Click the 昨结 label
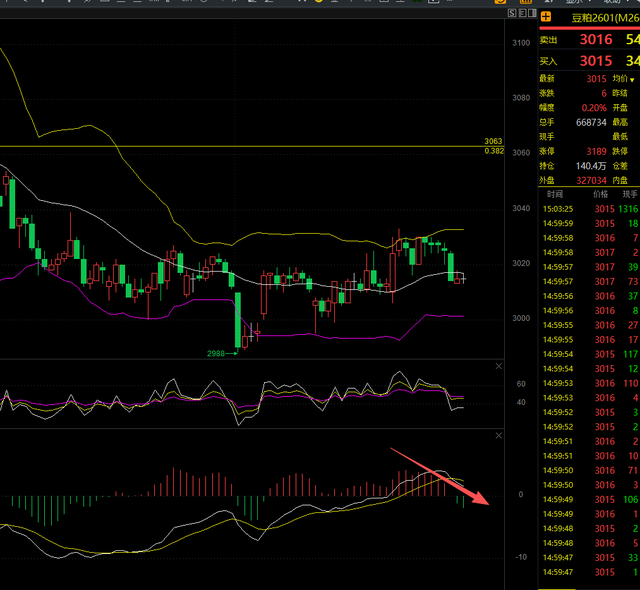 620,93
